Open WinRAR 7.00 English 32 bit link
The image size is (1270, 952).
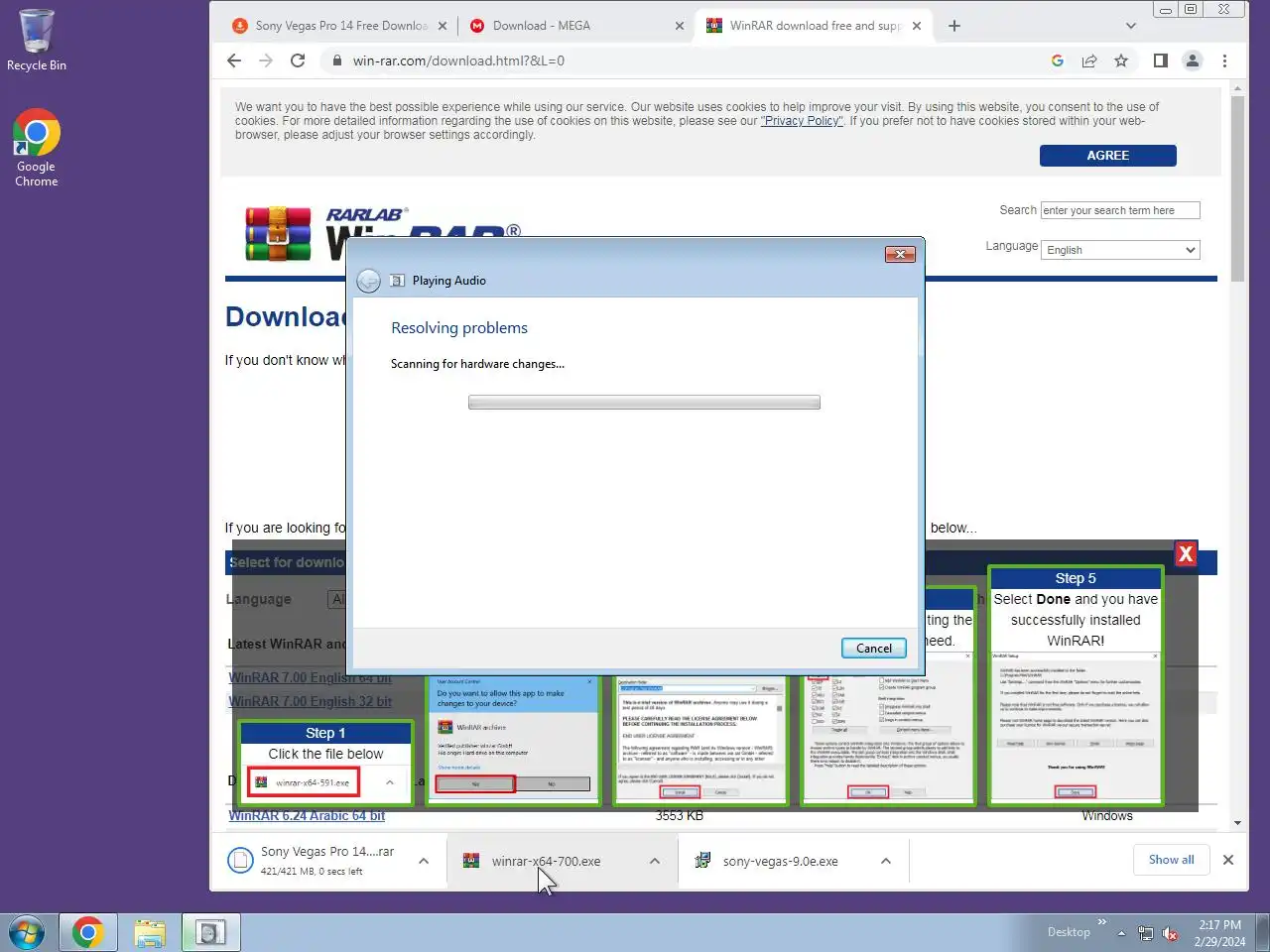(310, 701)
